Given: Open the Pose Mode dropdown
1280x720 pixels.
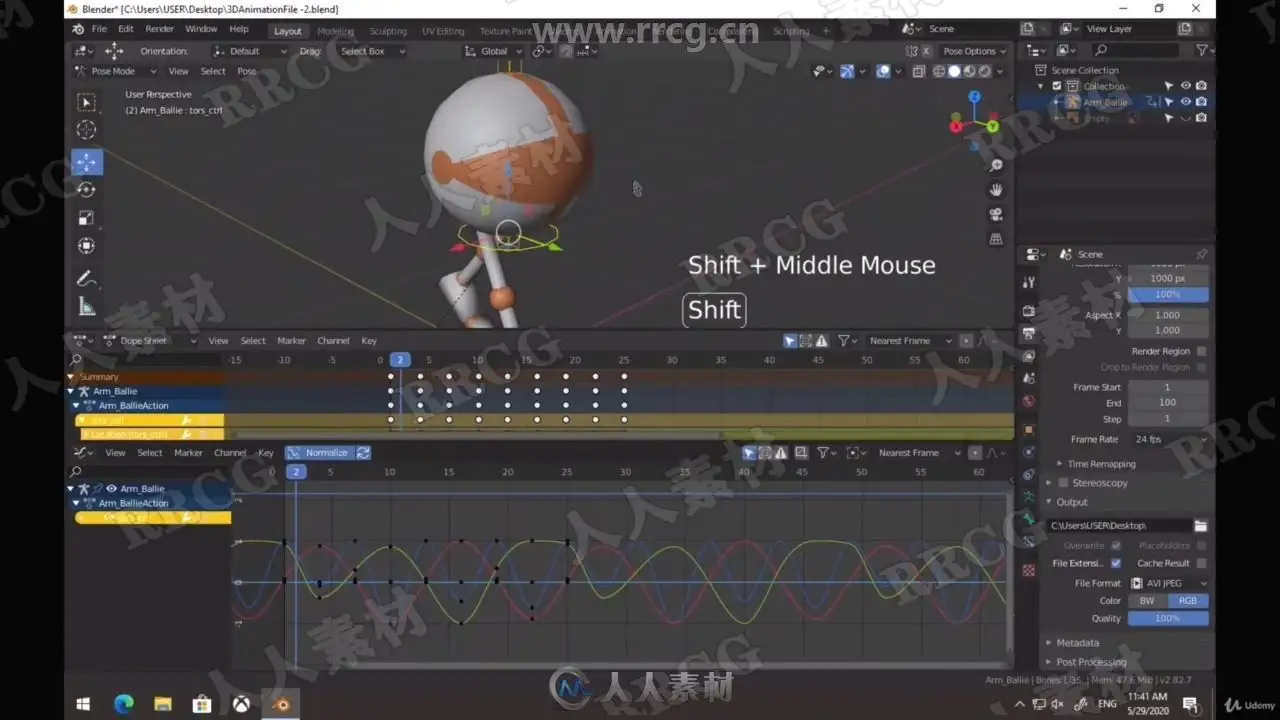Looking at the screenshot, I should (116, 71).
